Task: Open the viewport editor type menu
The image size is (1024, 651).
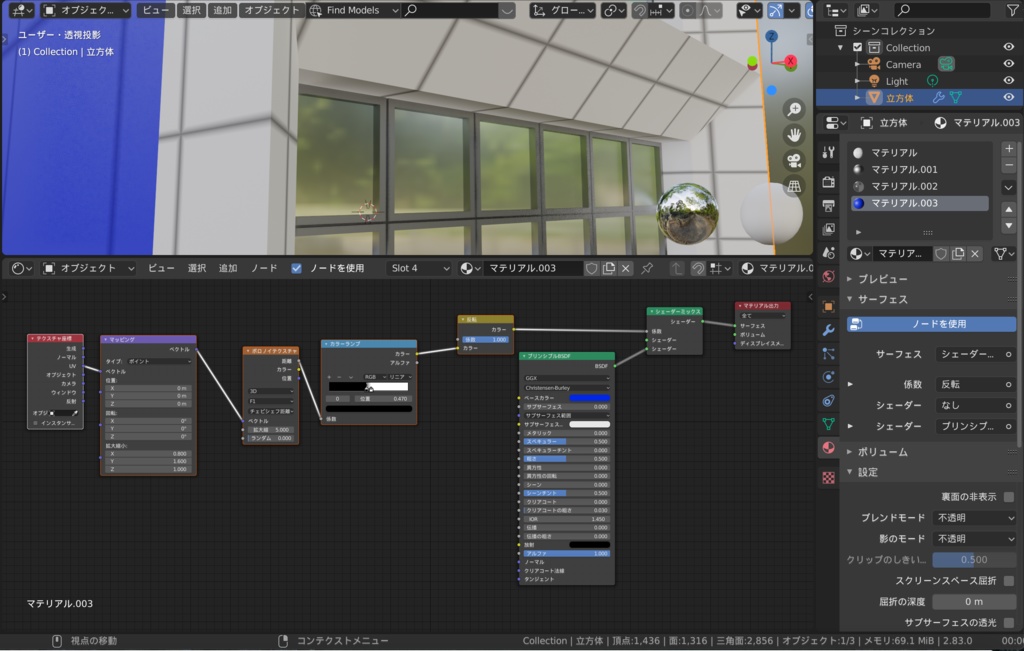Action: [22, 10]
